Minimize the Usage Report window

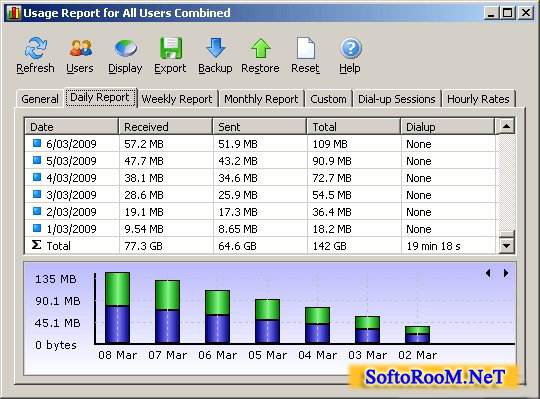click(x=491, y=13)
